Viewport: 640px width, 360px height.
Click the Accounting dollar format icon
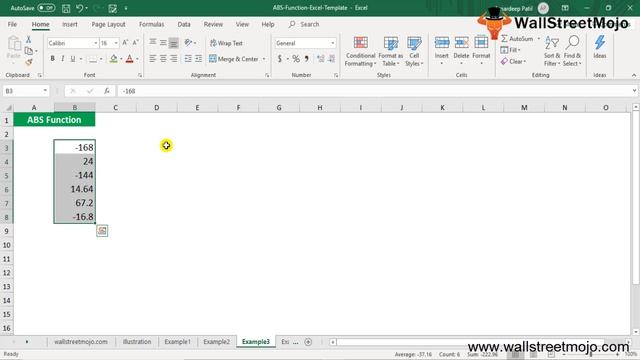[x=280, y=59]
